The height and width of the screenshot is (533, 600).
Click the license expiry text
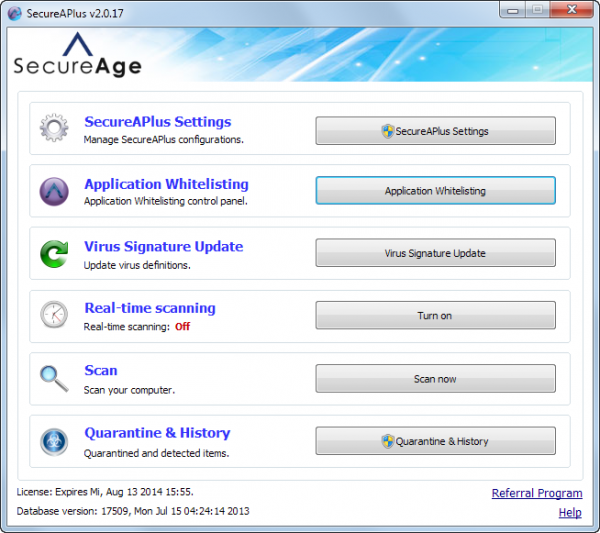(105, 492)
